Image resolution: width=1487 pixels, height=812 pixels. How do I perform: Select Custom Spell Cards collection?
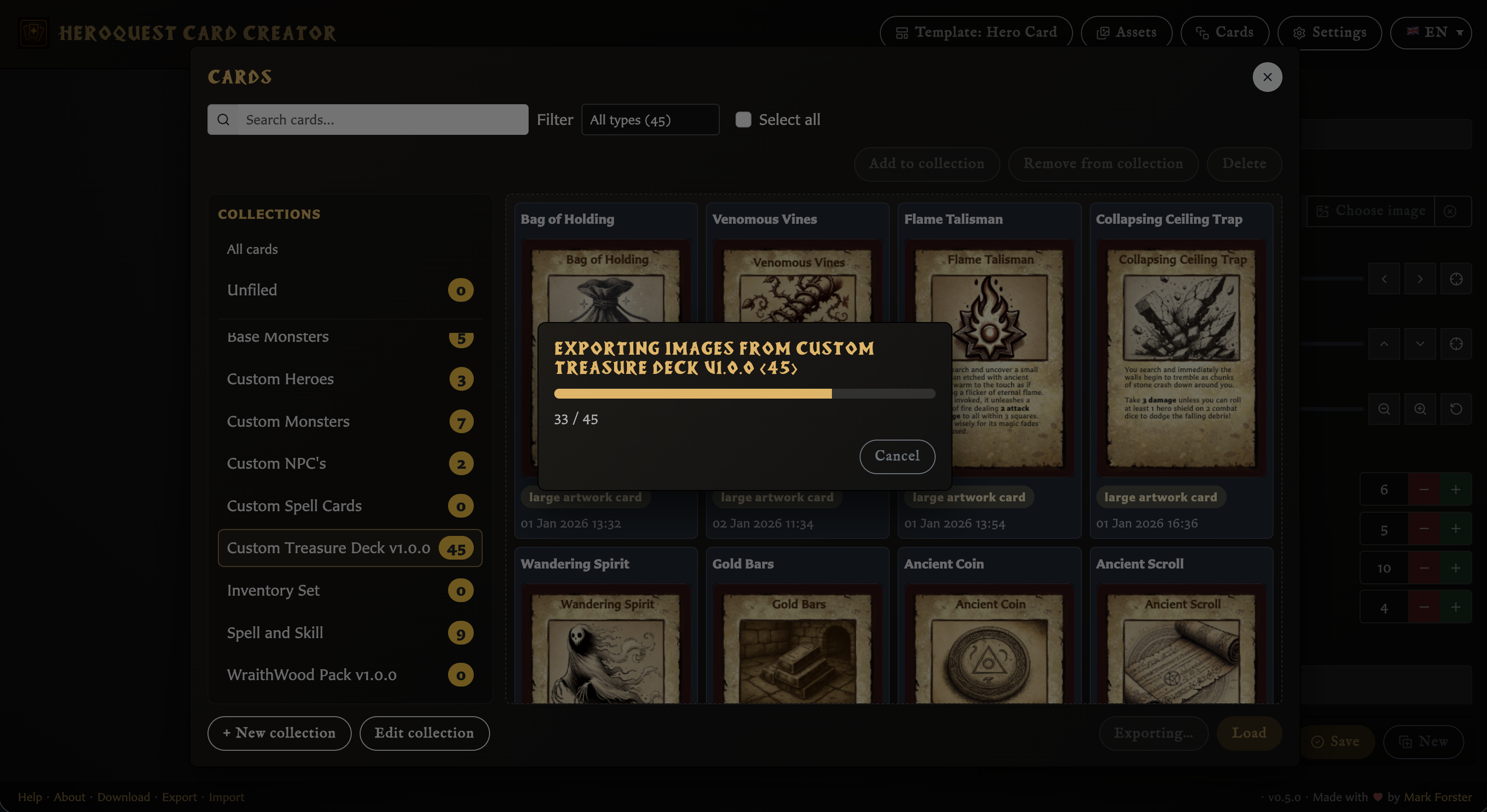[x=350, y=506]
